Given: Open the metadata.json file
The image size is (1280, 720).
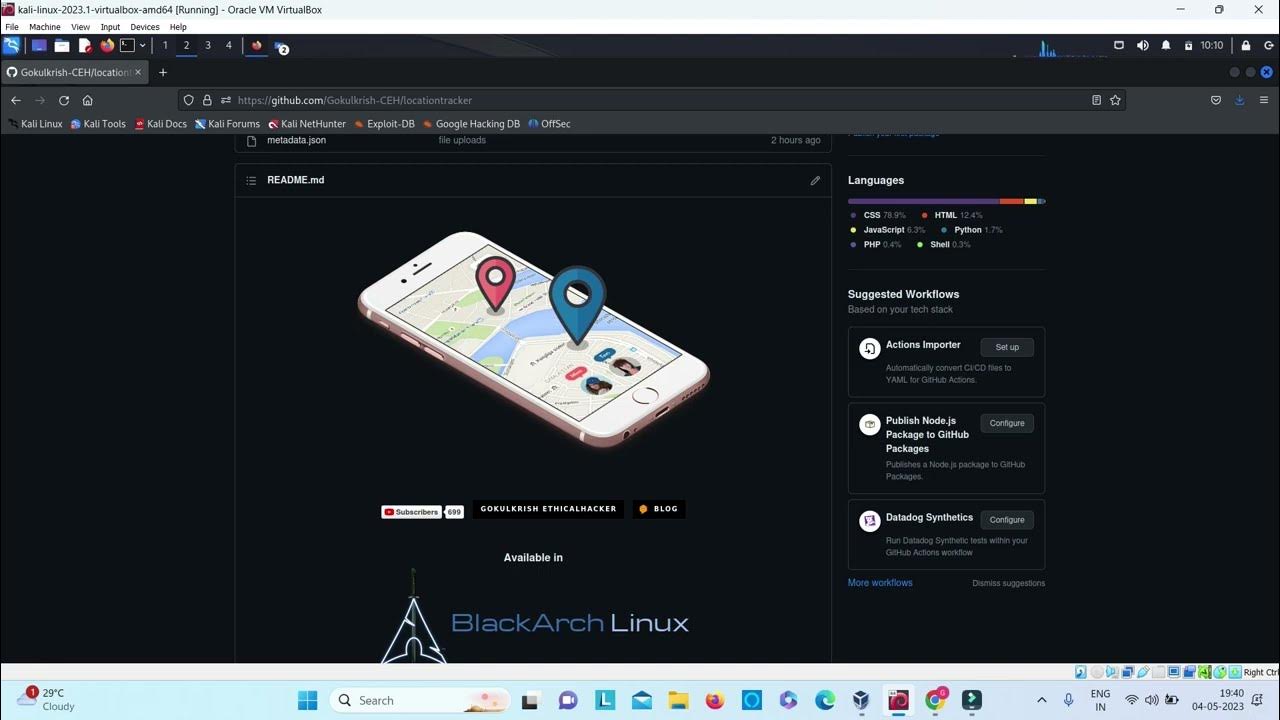Looking at the screenshot, I should [296, 140].
